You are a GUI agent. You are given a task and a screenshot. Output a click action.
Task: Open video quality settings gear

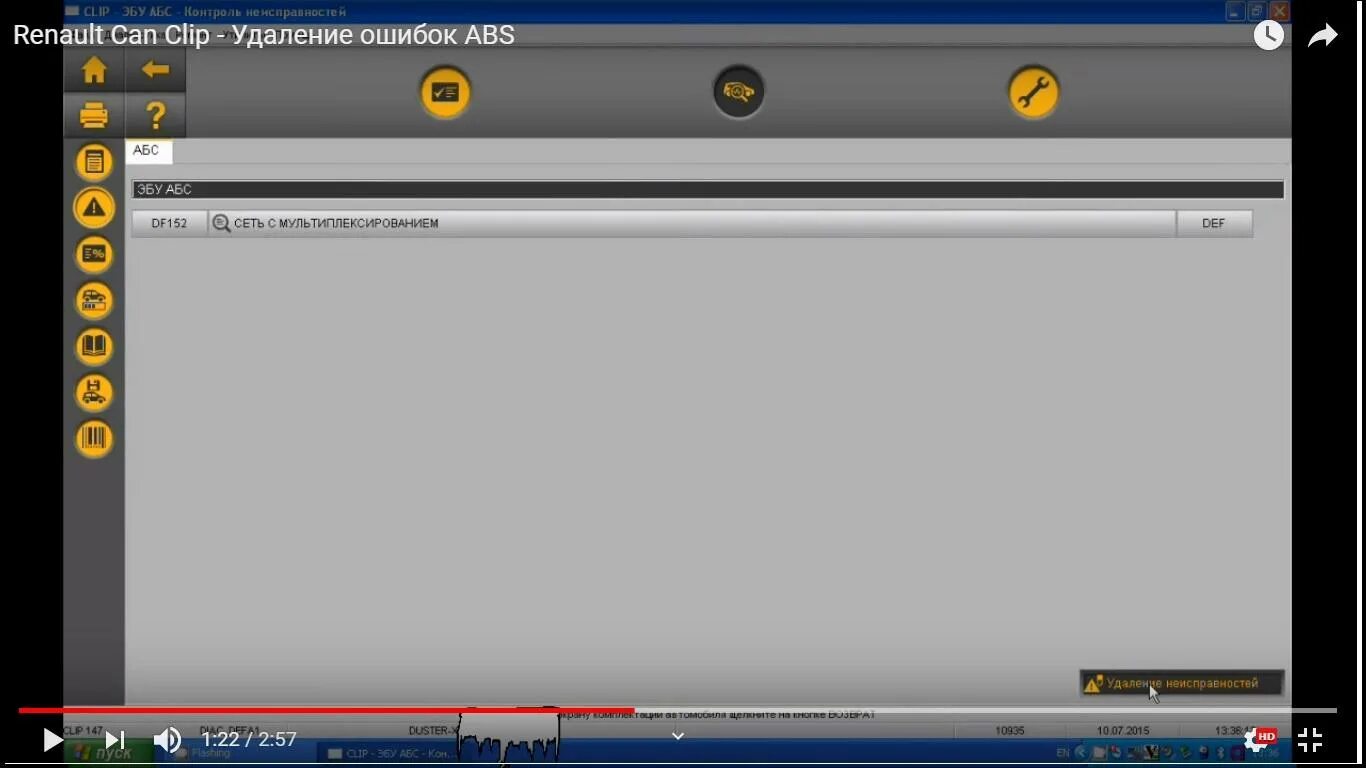(x=1258, y=740)
